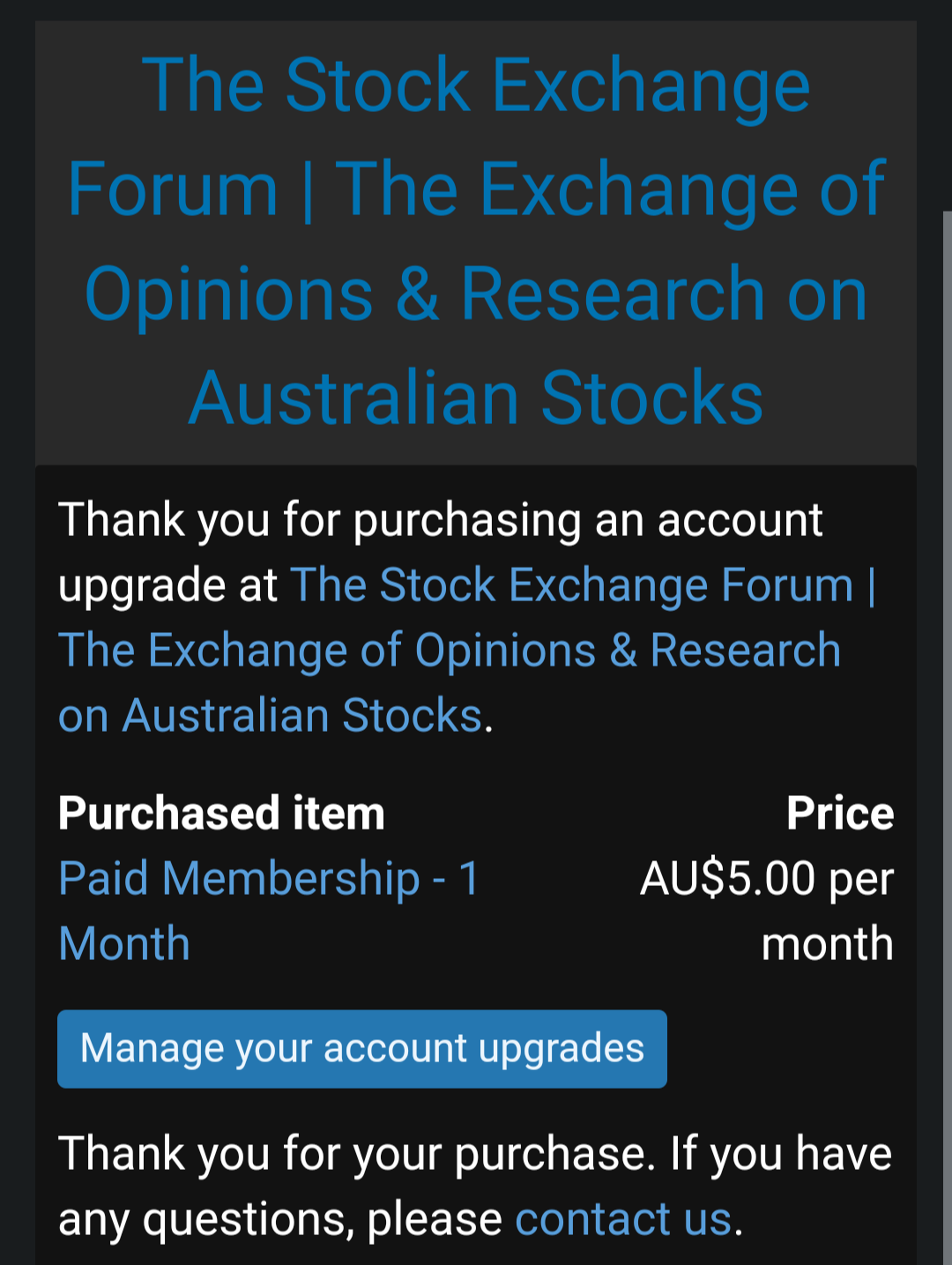The width and height of the screenshot is (952, 1265).
Task: Click the 'any questions, please' text
Action: 279,1219
